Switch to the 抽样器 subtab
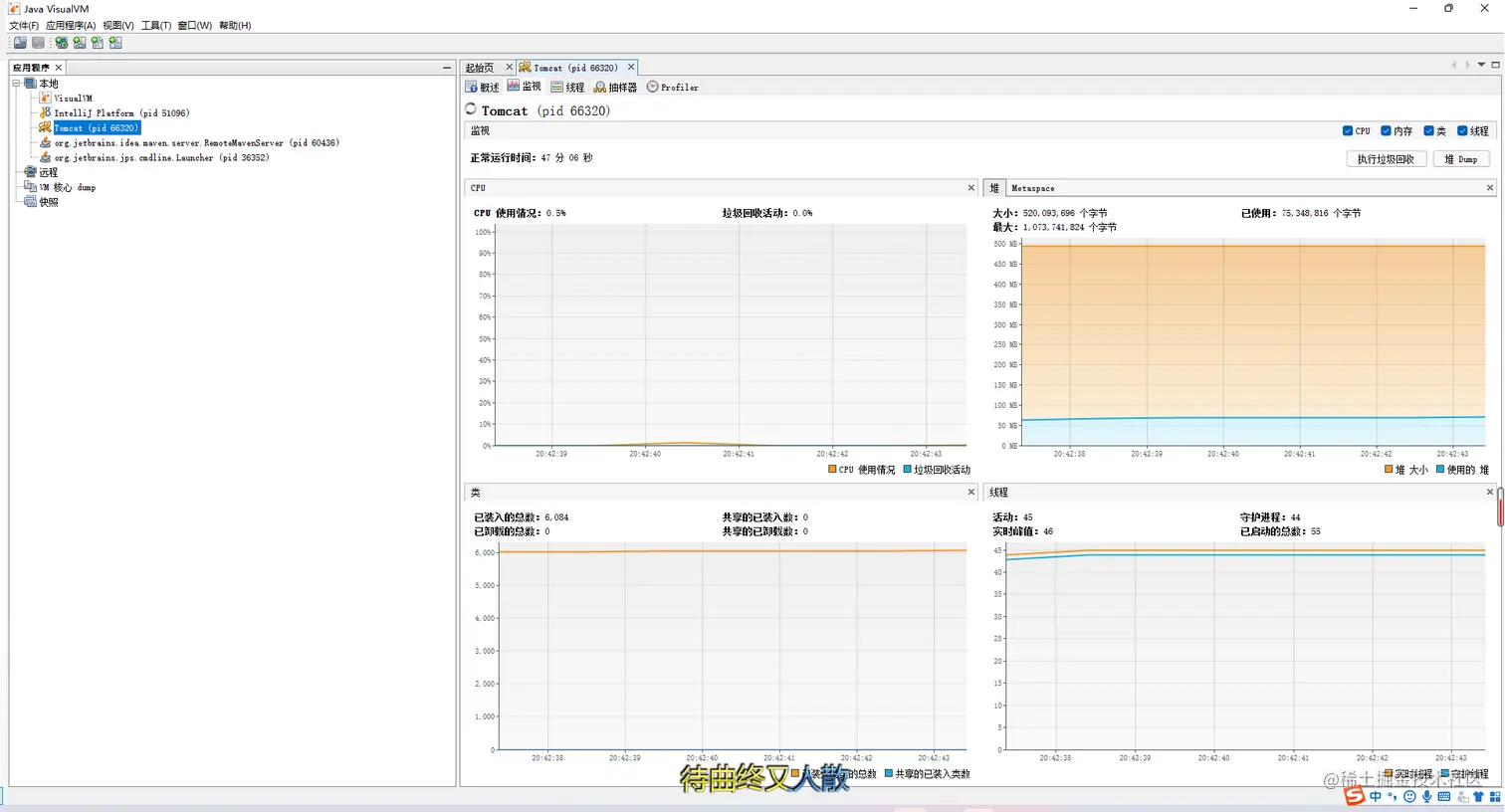 pos(615,88)
